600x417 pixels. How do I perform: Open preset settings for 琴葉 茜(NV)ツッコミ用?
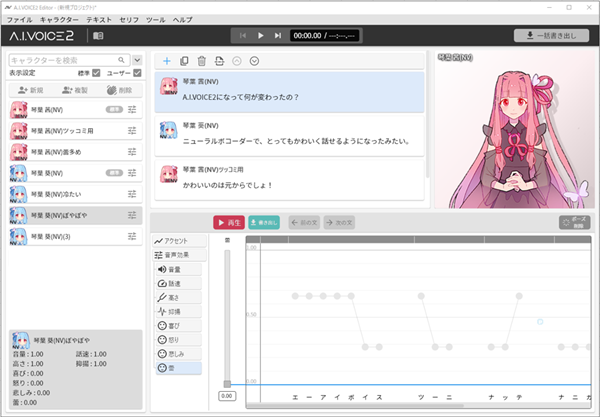(132, 131)
